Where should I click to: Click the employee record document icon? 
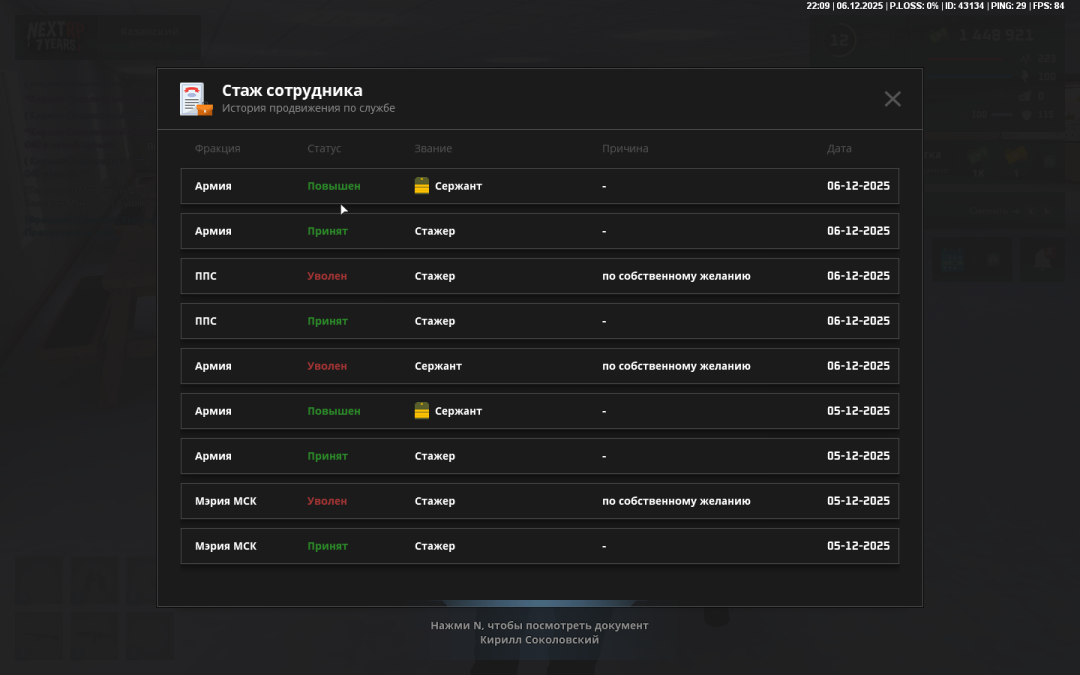tap(196, 99)
